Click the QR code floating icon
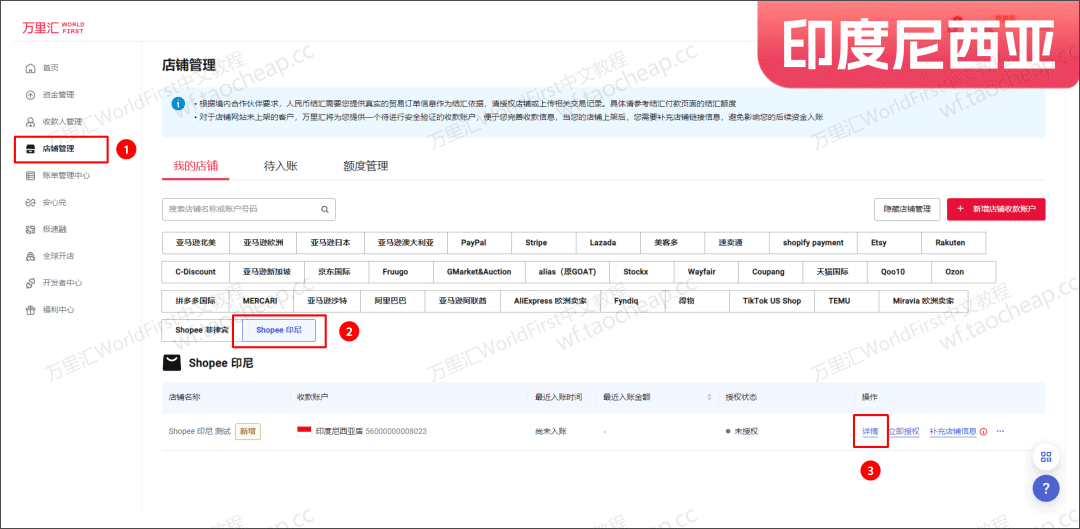Image resolution: width=1080 pixels, height=529 pixels. click(1046, 457)
